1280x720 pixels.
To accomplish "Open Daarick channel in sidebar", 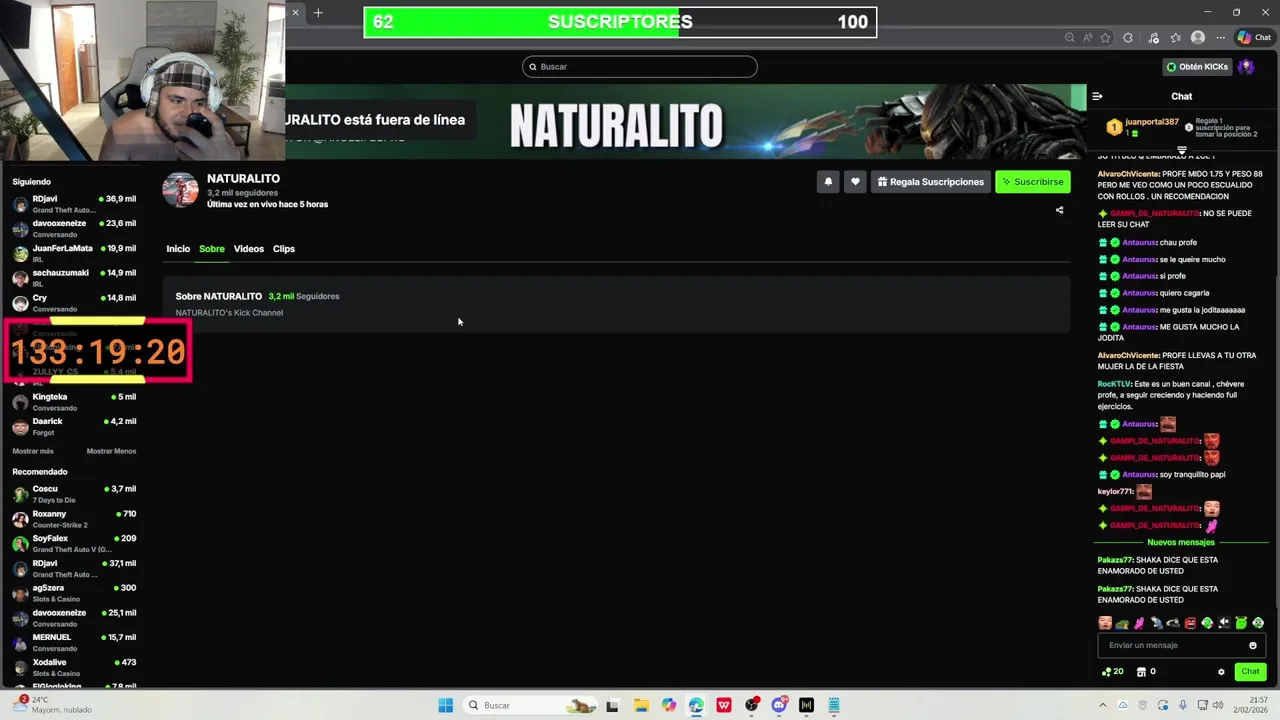I will pos(74,427).
